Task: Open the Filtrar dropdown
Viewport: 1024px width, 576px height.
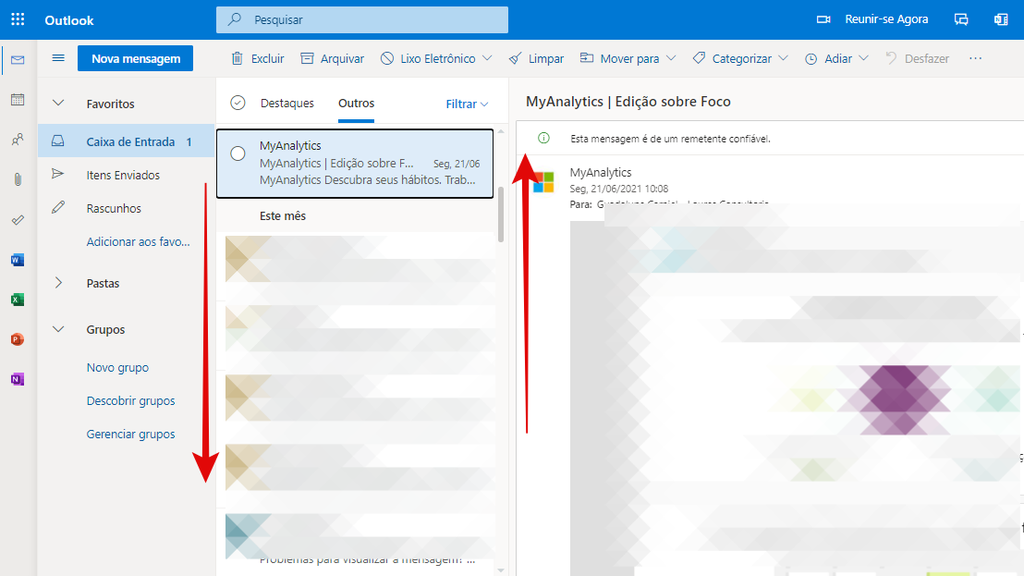Action: click(467, 104)
